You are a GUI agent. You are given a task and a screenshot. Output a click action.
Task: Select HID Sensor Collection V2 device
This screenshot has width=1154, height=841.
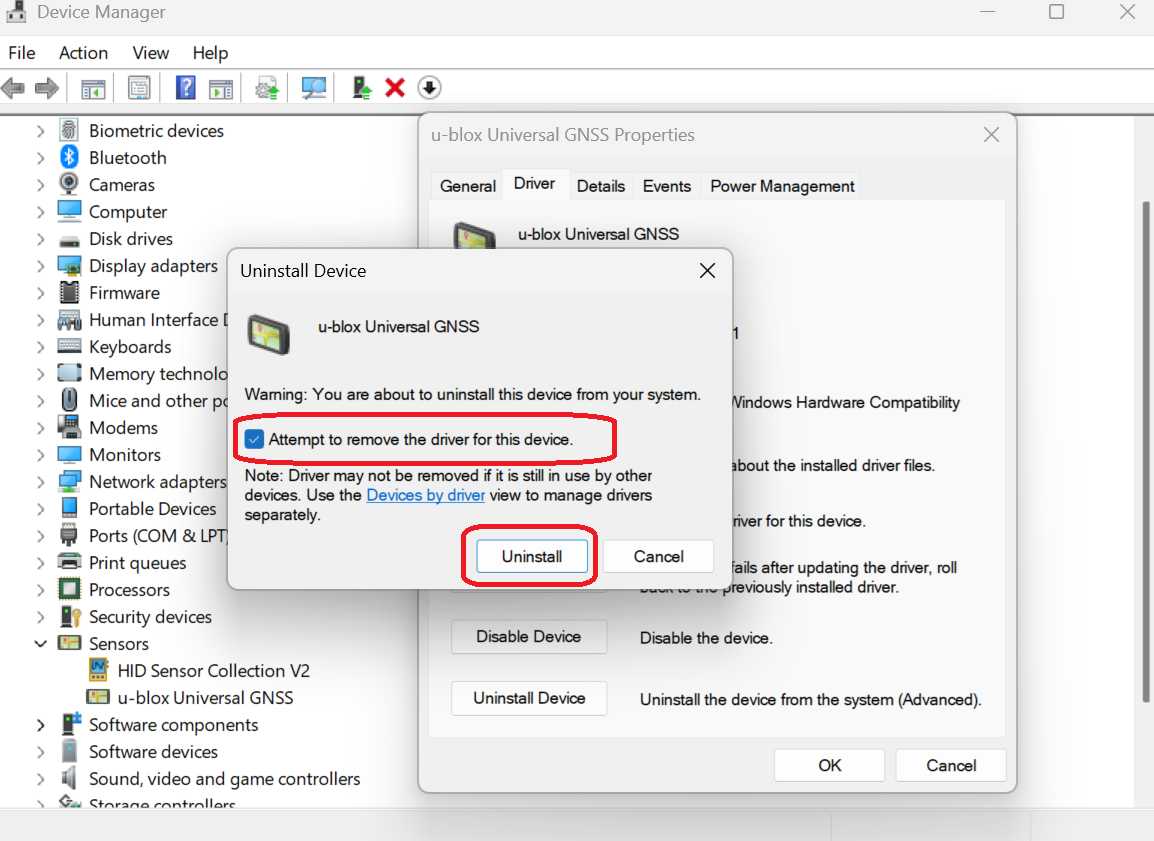(x=213, y=671)
